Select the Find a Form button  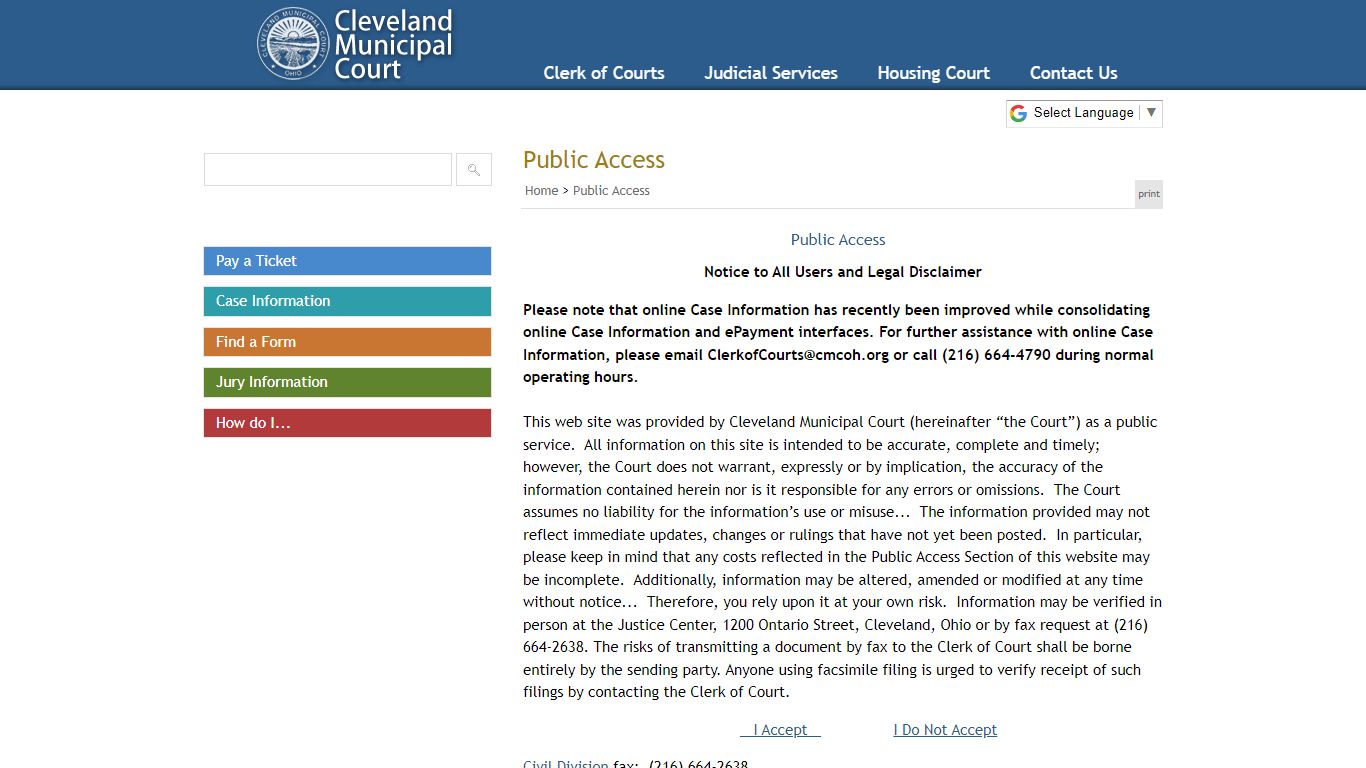347,342
